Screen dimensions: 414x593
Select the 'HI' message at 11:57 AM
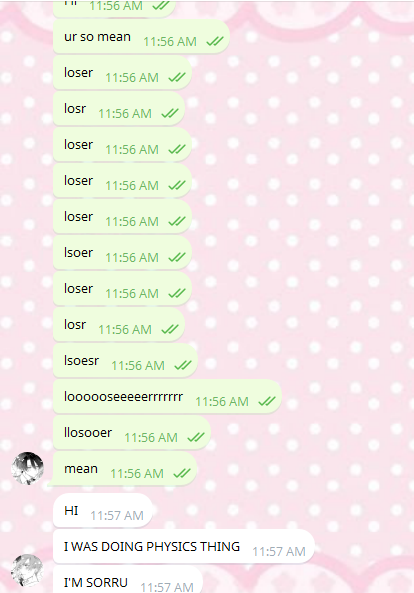[103, 511]
